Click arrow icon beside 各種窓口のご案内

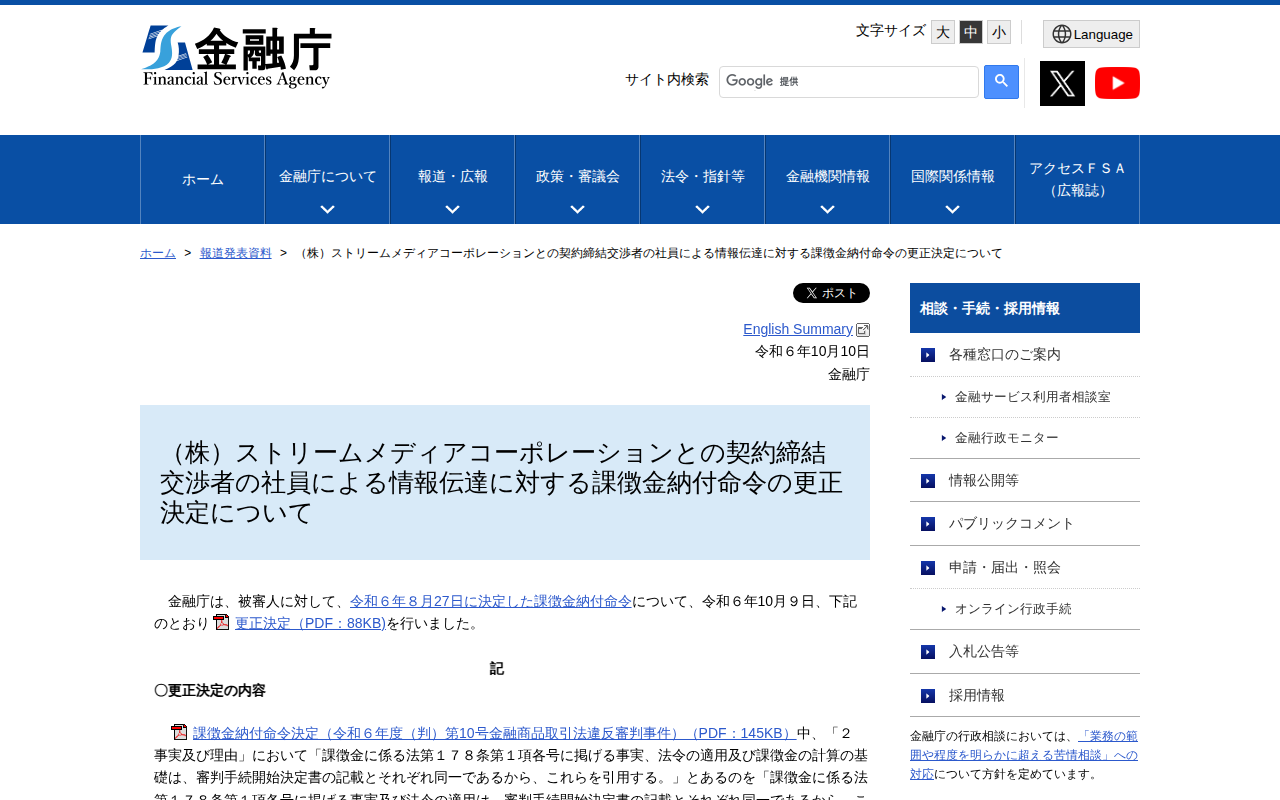point(928,355)
